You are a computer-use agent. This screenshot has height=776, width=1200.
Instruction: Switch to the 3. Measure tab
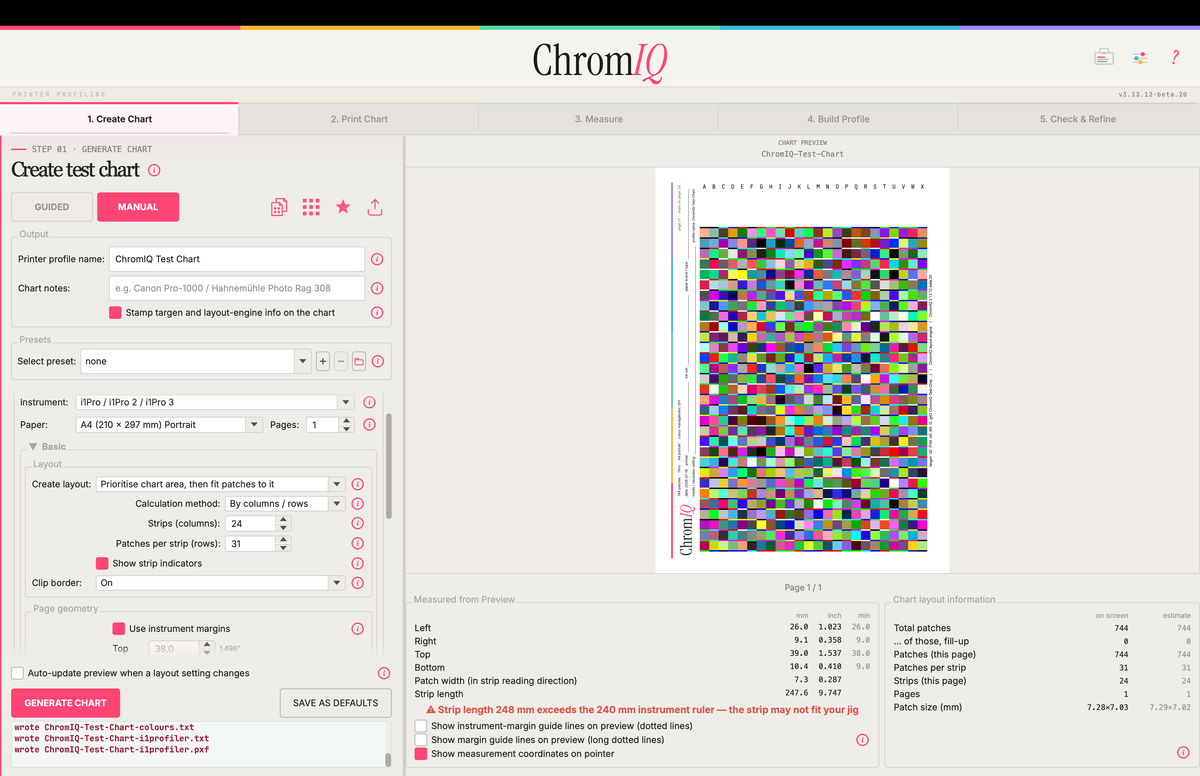(598, 119)
